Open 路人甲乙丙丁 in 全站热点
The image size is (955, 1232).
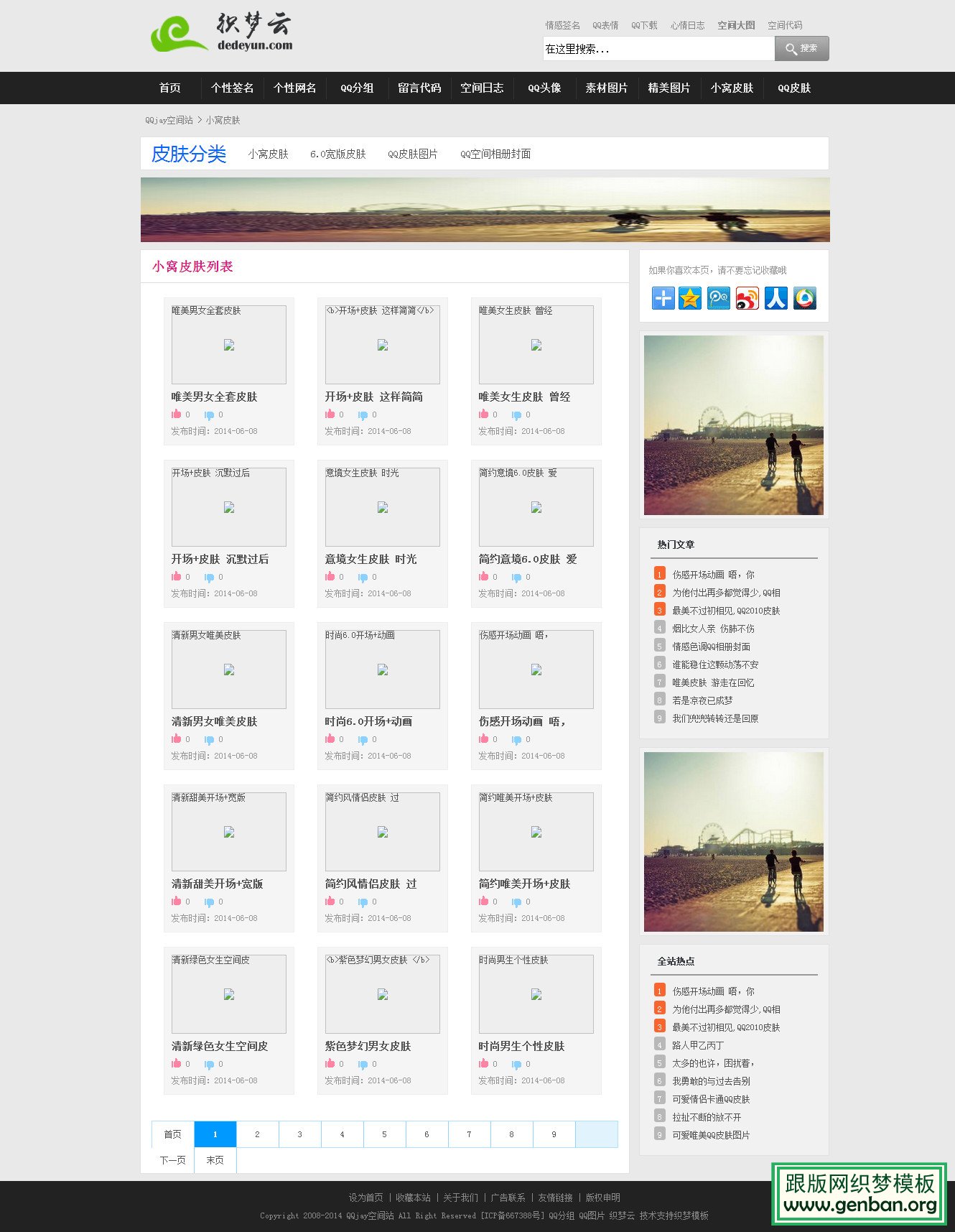[x=698, y=1045]
